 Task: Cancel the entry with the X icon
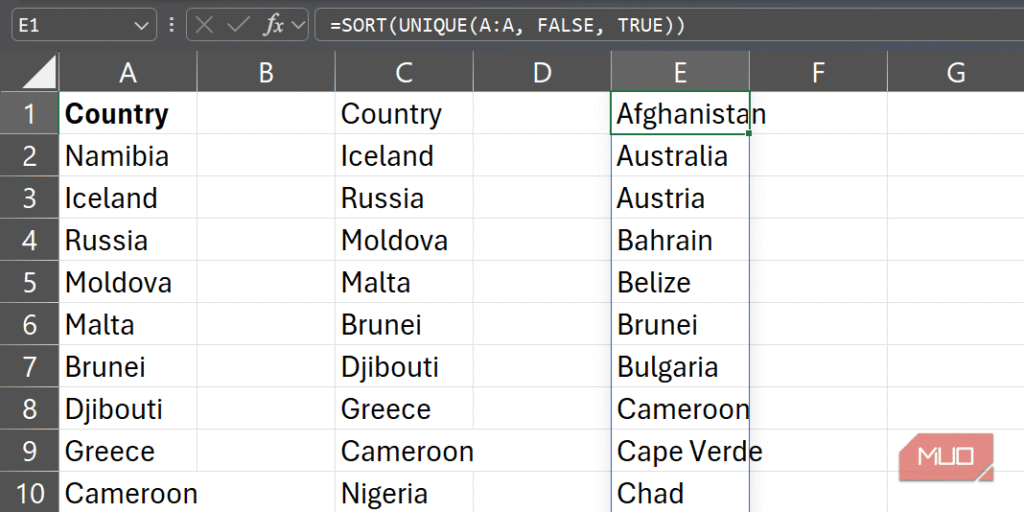[204, 25]
